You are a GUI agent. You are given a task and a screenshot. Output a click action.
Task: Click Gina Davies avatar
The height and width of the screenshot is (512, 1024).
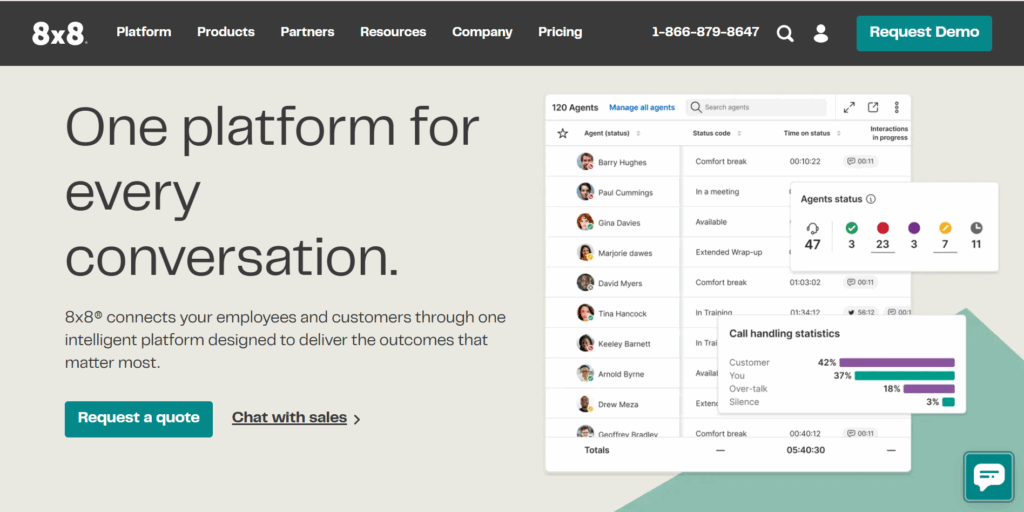[x=585, y=222]
